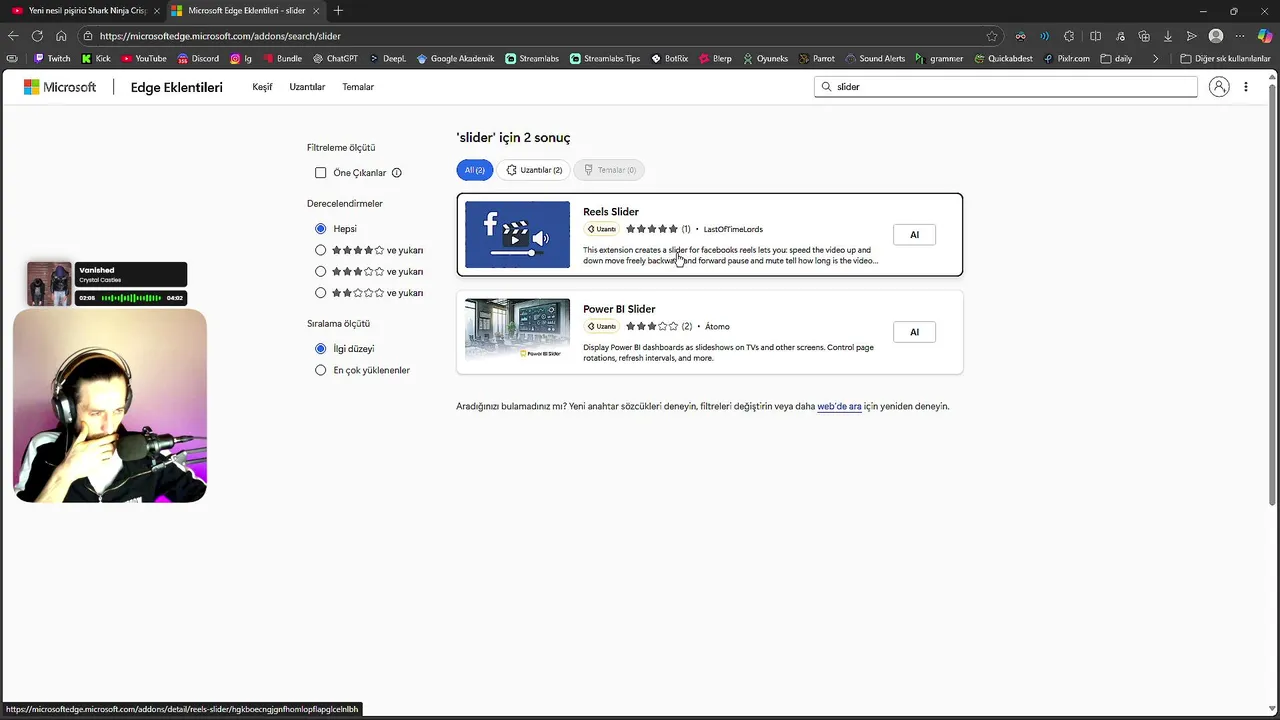Sort by En çok yüklenenler
The image size is (1280, 720).
pyautogui.click(x=321, y=370)
